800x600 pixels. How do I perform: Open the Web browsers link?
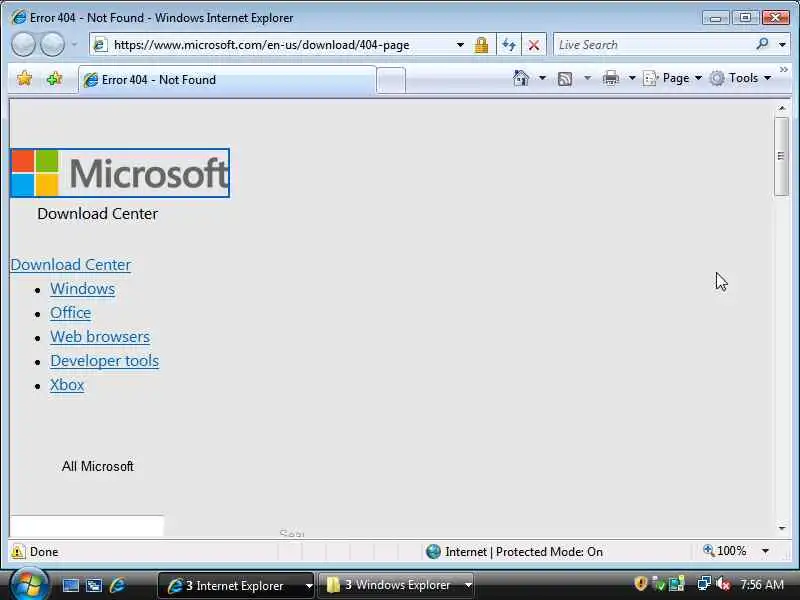point(100,337)
